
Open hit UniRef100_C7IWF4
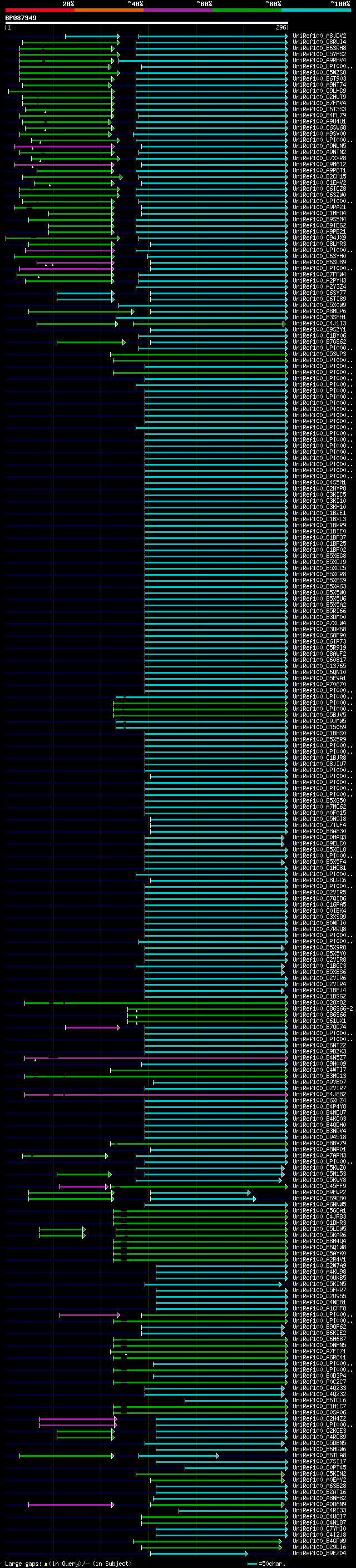pos(319,825)
